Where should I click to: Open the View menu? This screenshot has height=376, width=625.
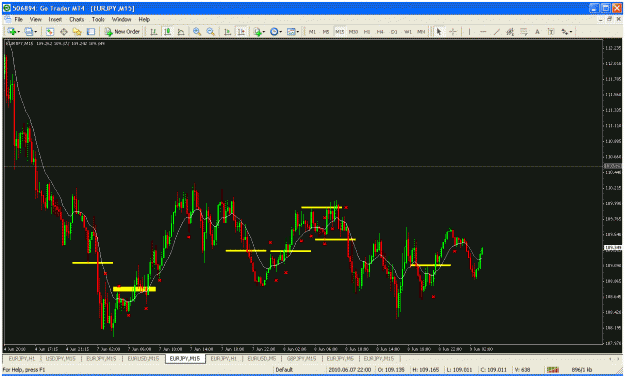pyautogui.click(x=35, y=19)
